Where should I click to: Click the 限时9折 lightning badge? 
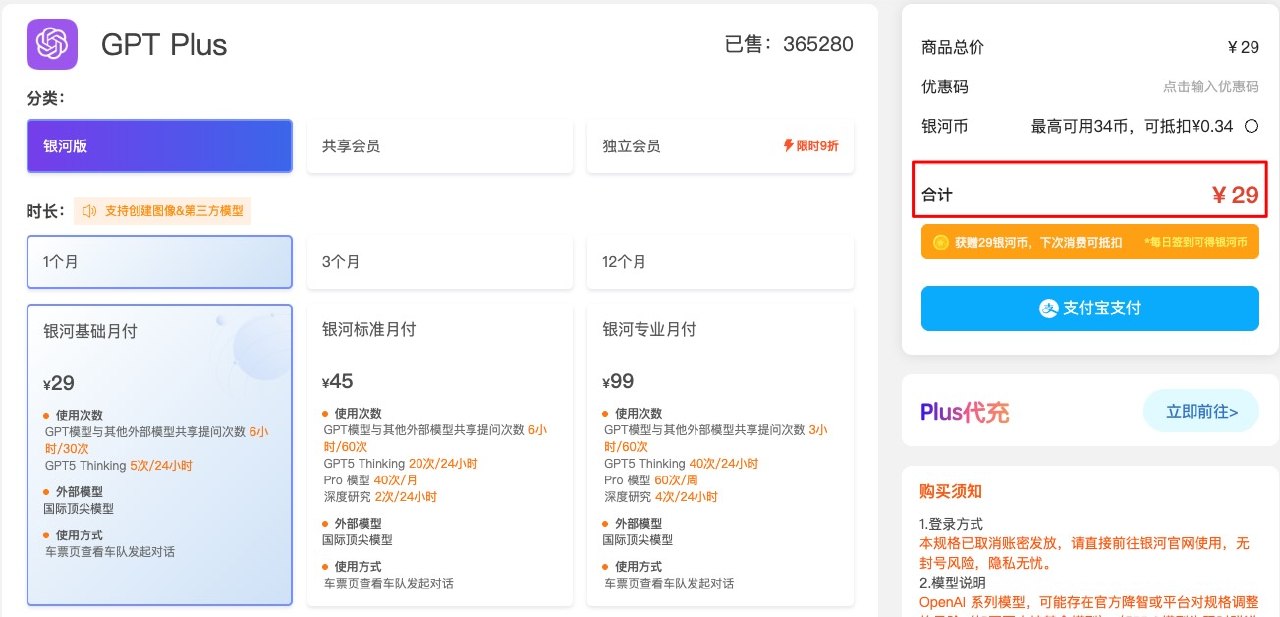point(811,146)
